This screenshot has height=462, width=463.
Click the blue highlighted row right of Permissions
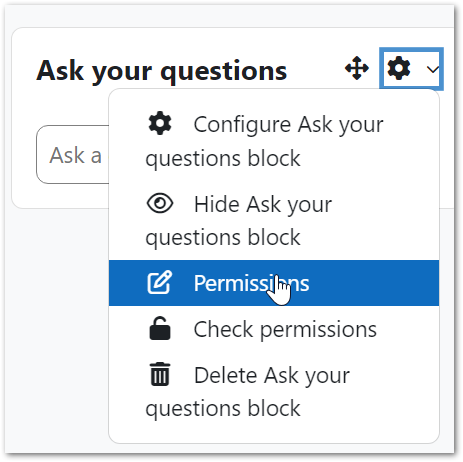coord(373,283)
